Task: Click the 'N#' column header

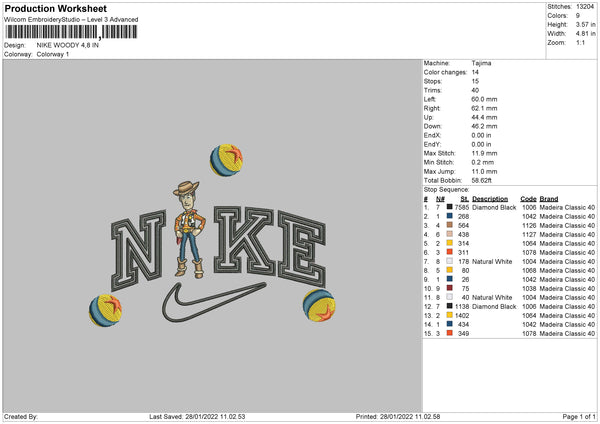Action: [440, 199]
